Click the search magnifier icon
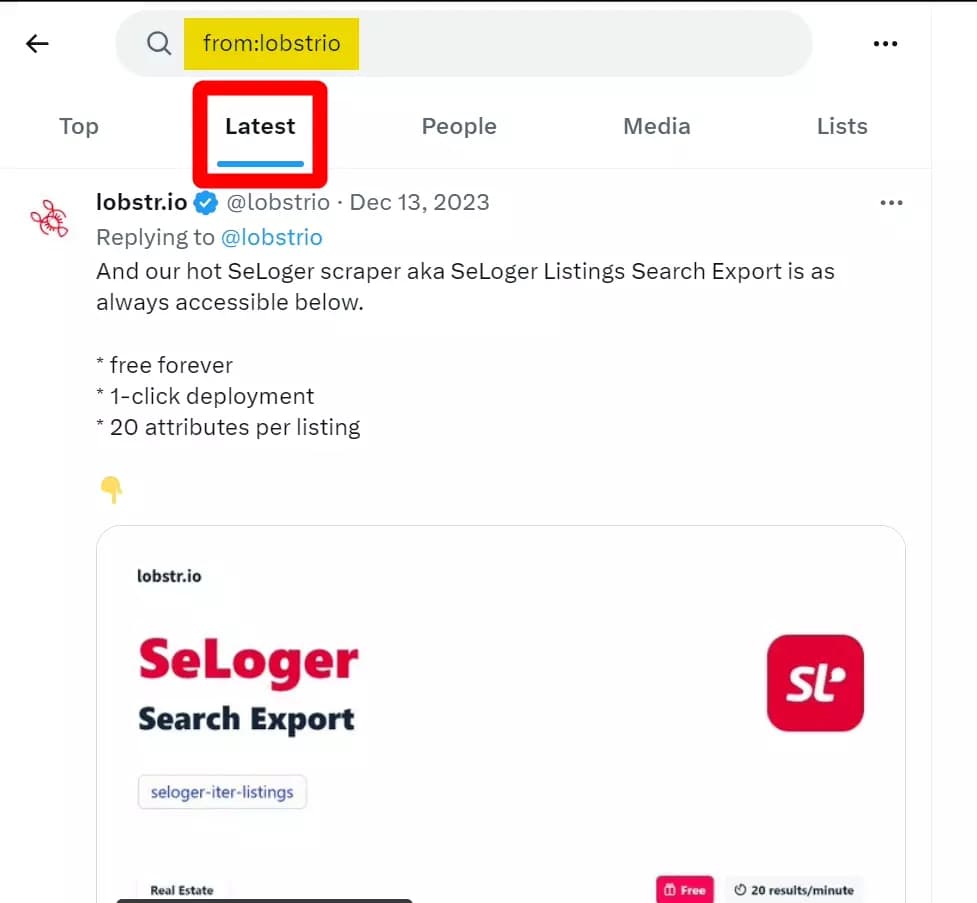 pos(158,43)
